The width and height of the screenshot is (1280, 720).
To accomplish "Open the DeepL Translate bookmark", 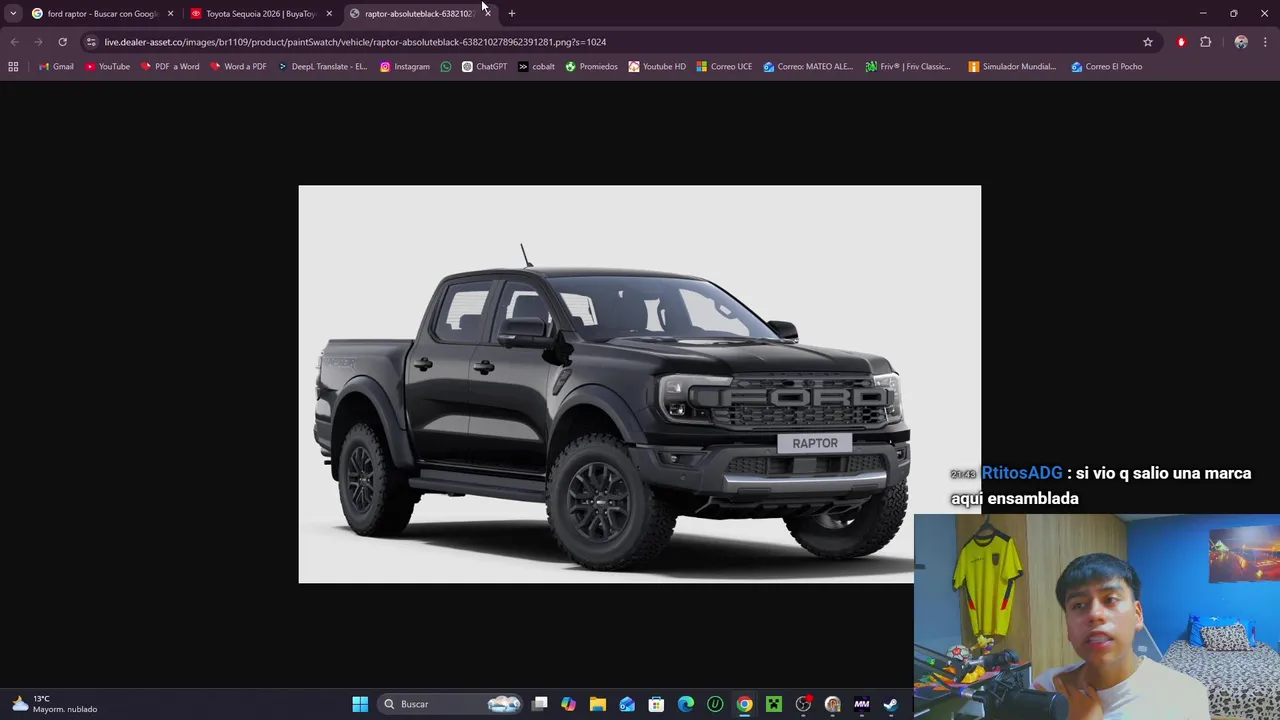I will [x=321, y=67].
